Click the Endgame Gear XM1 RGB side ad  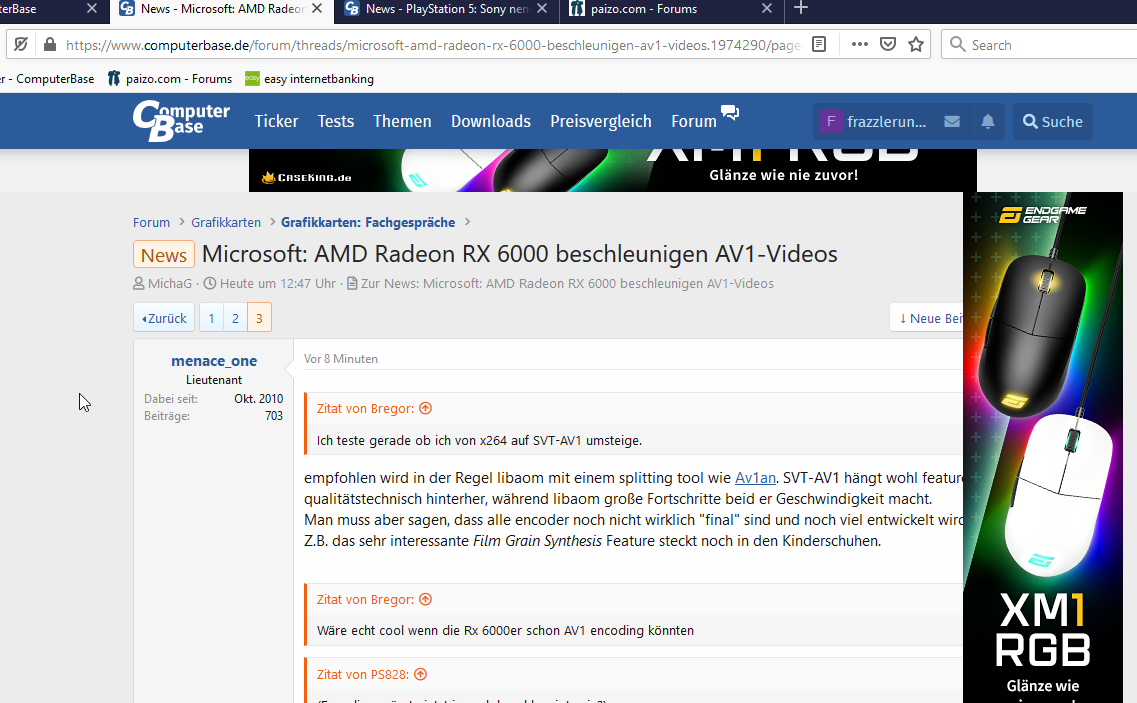tap(1043, 447)
